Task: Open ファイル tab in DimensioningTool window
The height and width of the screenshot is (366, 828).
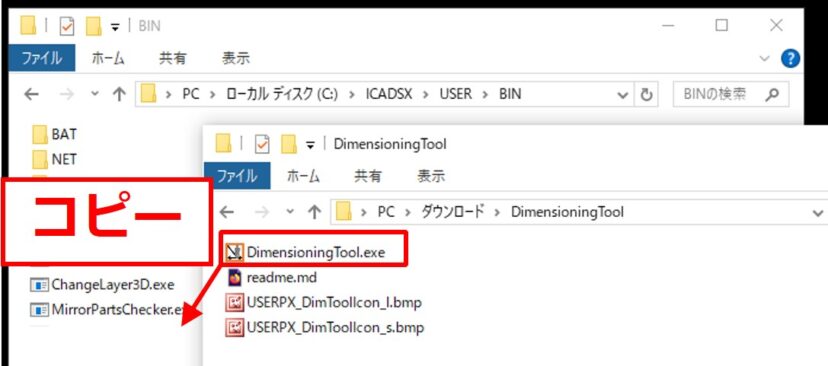Action: point(237,176)
